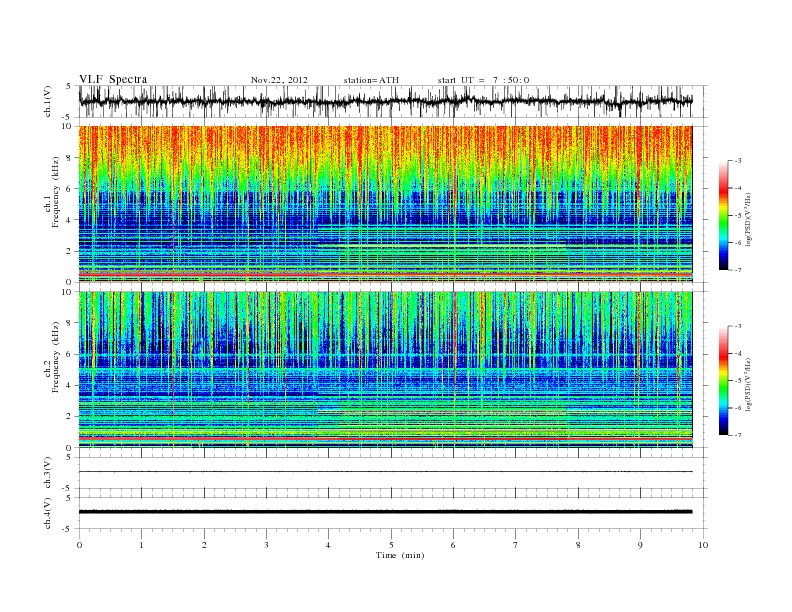Click the "Time (min)" axis label
Image resolution: width=792 pixels, height=612 pixels.
(x=400, y=555)
